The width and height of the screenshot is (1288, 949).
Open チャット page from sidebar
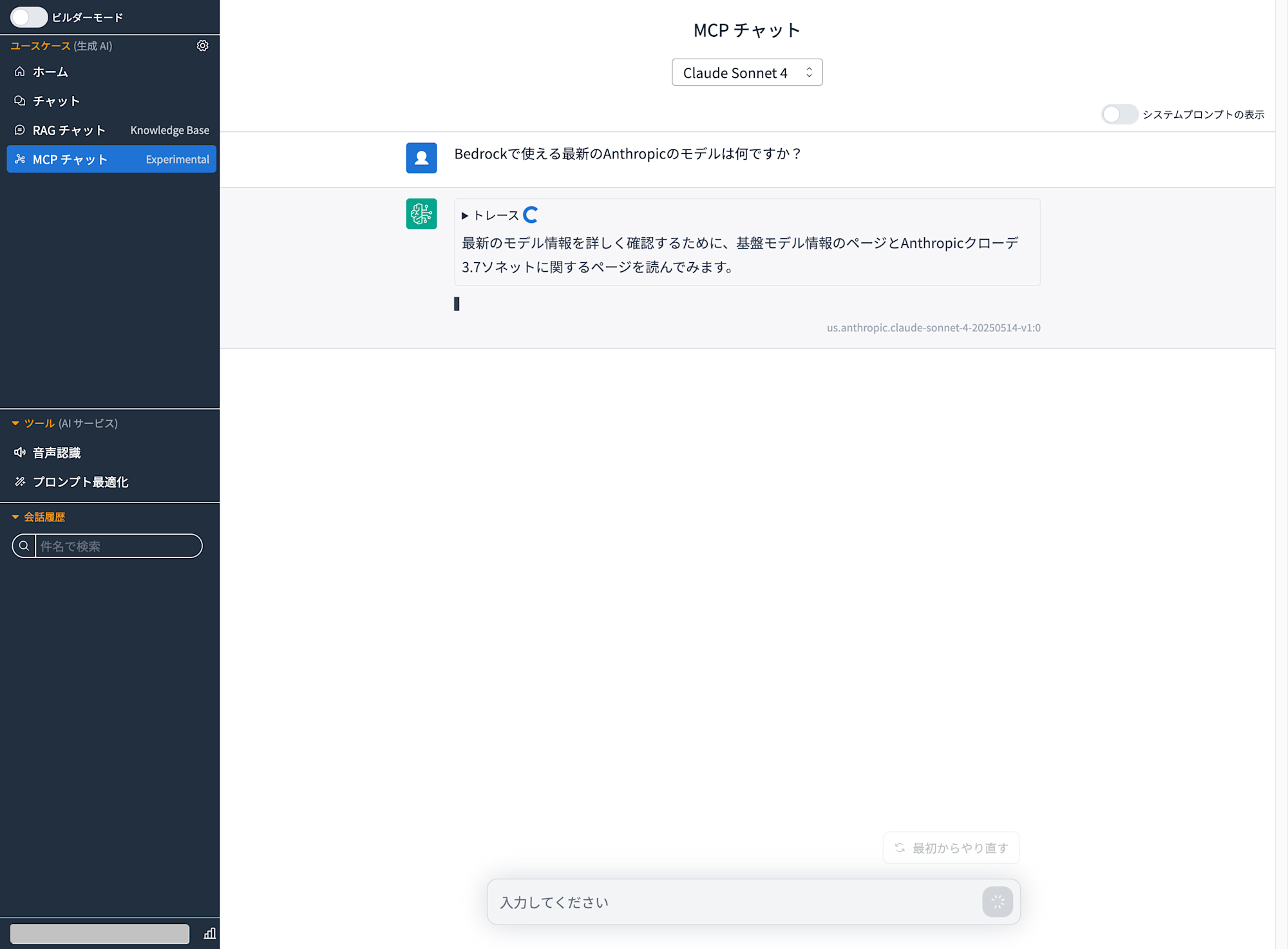111,101
